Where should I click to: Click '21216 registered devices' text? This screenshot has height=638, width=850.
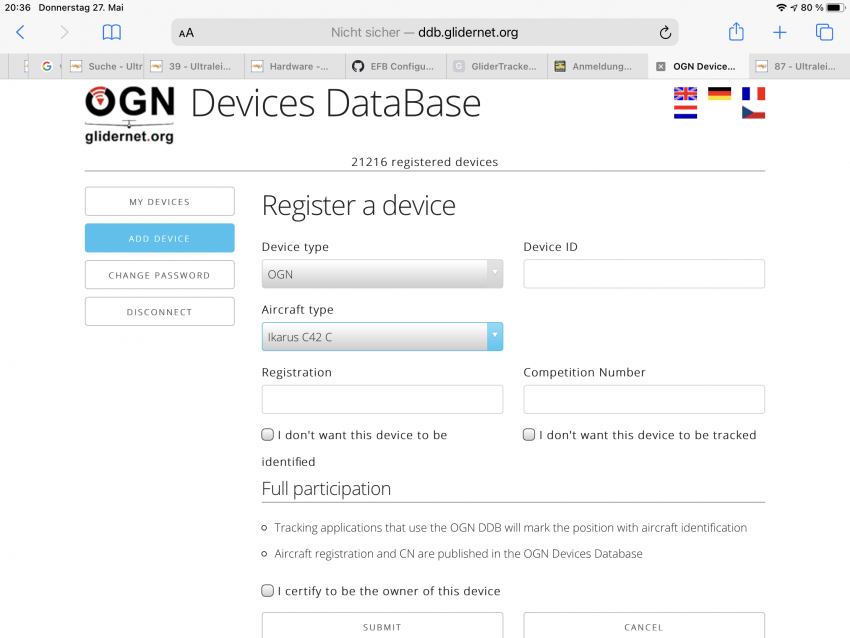[424, 162]
